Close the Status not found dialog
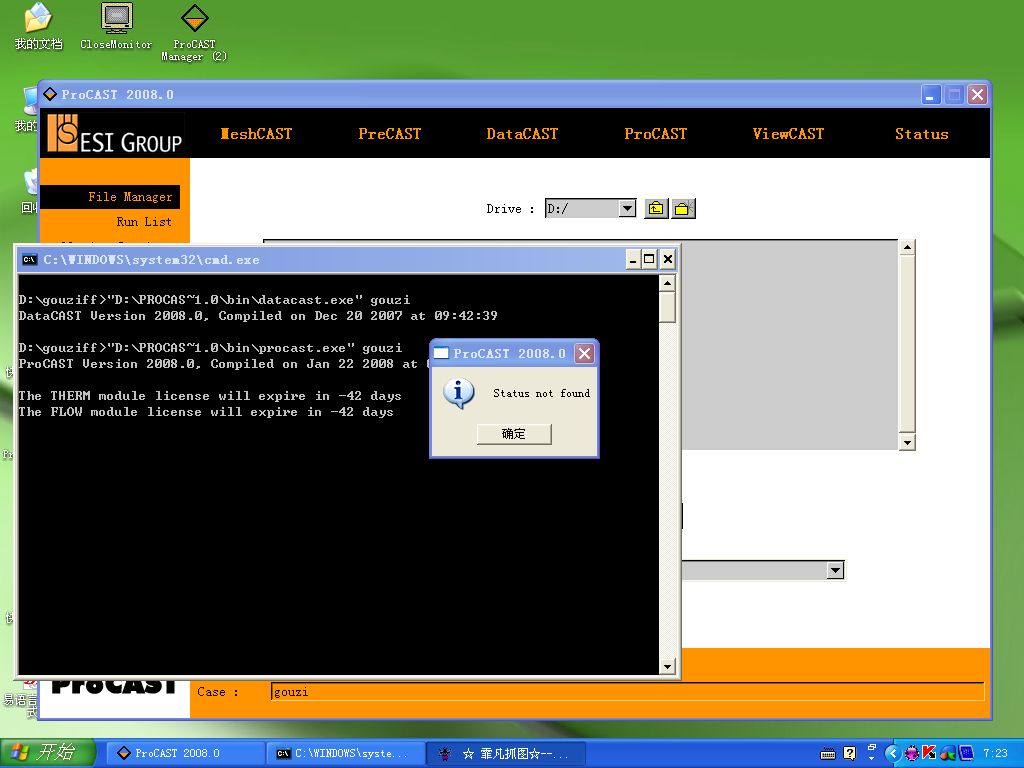The height and width of the screenshot is (768, 1024). coord(584,353)
